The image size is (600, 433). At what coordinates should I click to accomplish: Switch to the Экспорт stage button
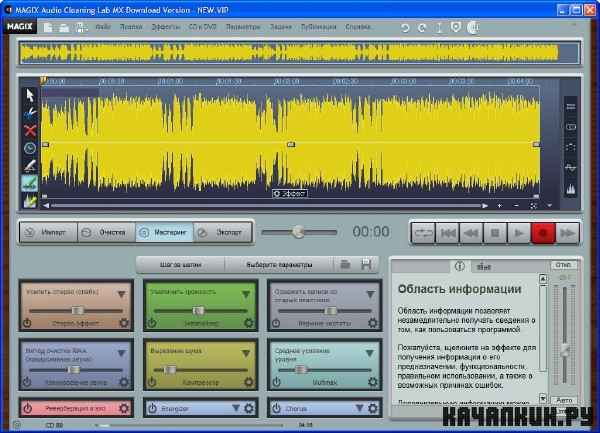coord(223,232)
